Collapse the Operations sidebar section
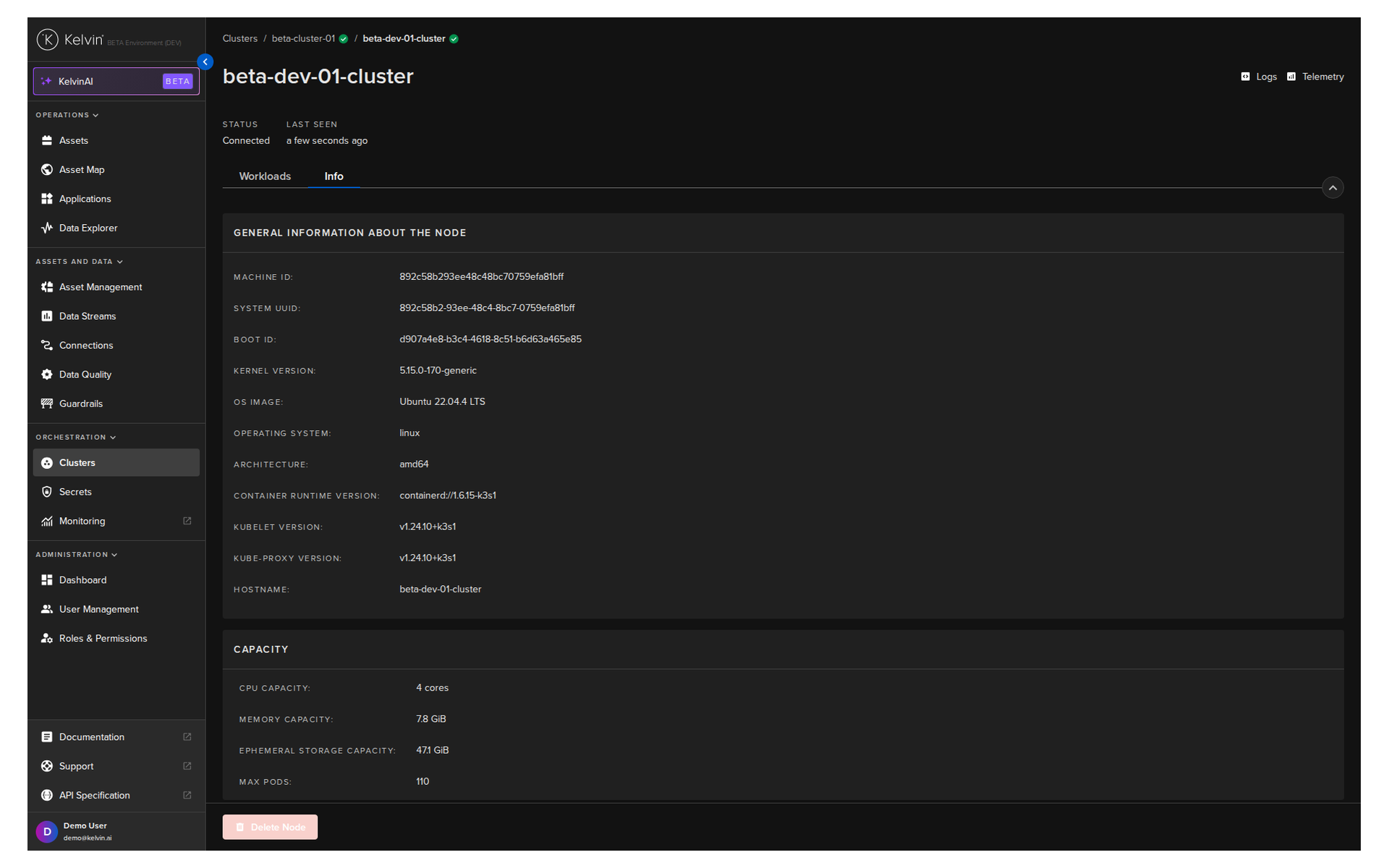 pos(95,115)
